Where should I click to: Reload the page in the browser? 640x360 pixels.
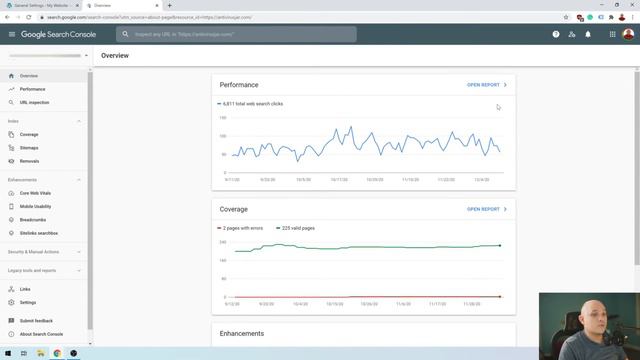29,17
